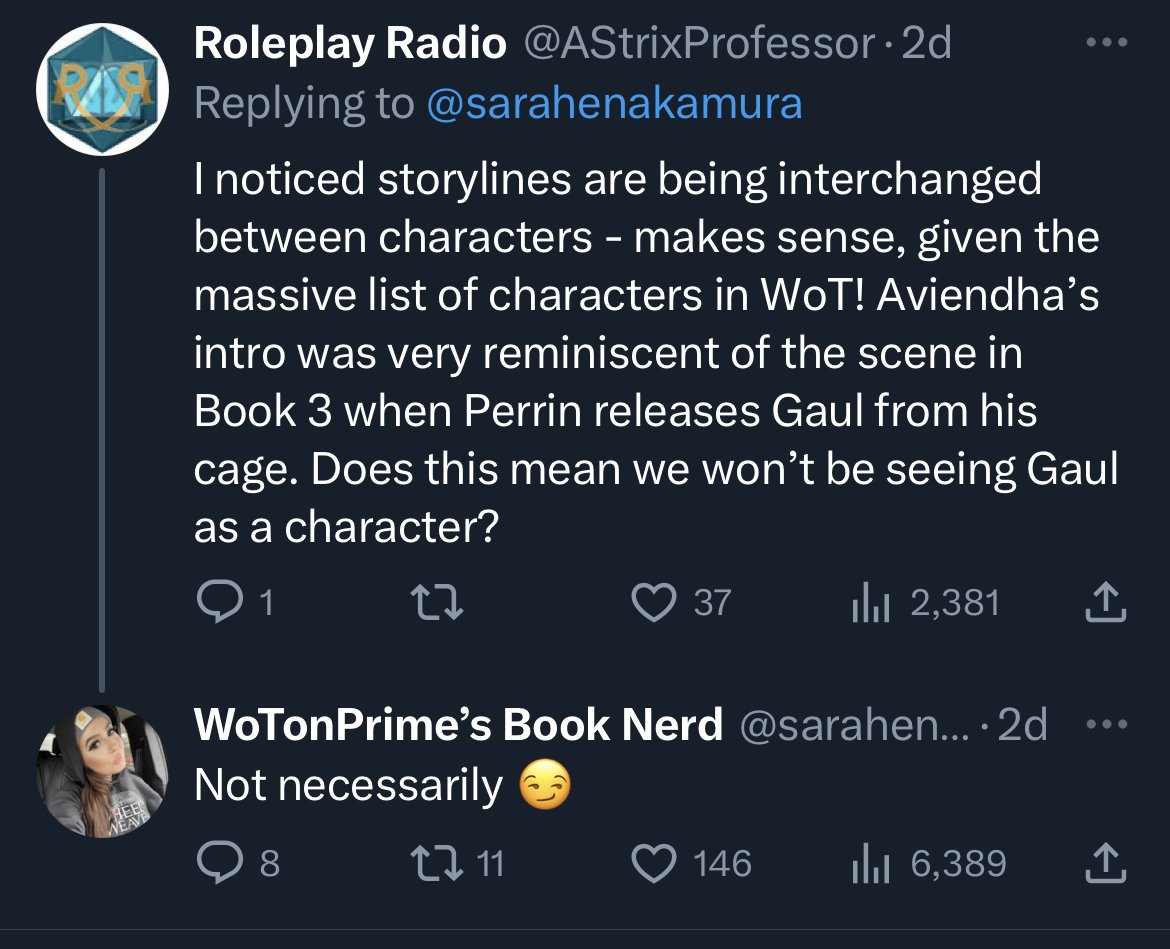This screenshot has height=949, width=1170.
Task: Open WoTonPrime's Book Nerd display name
Action: pos(458,725)
